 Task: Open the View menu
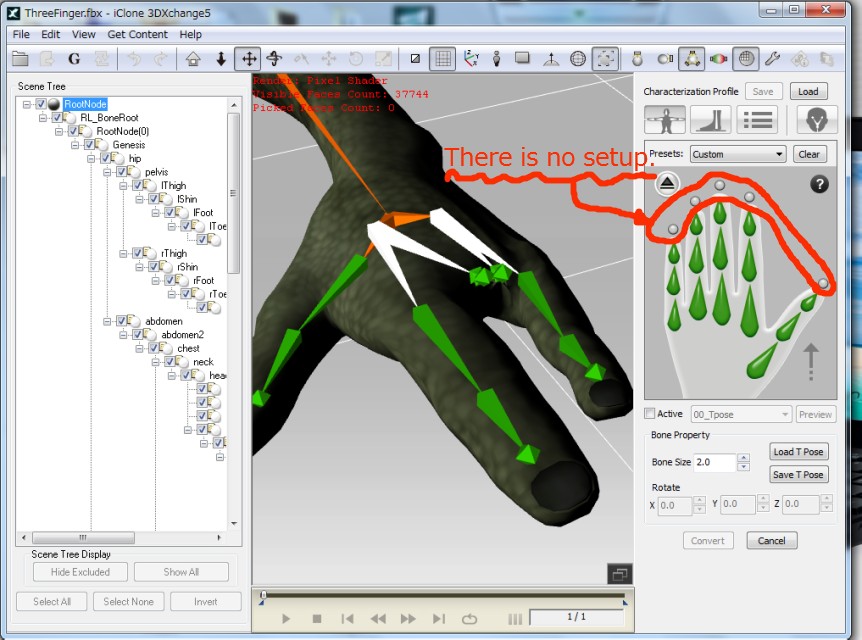84,34
